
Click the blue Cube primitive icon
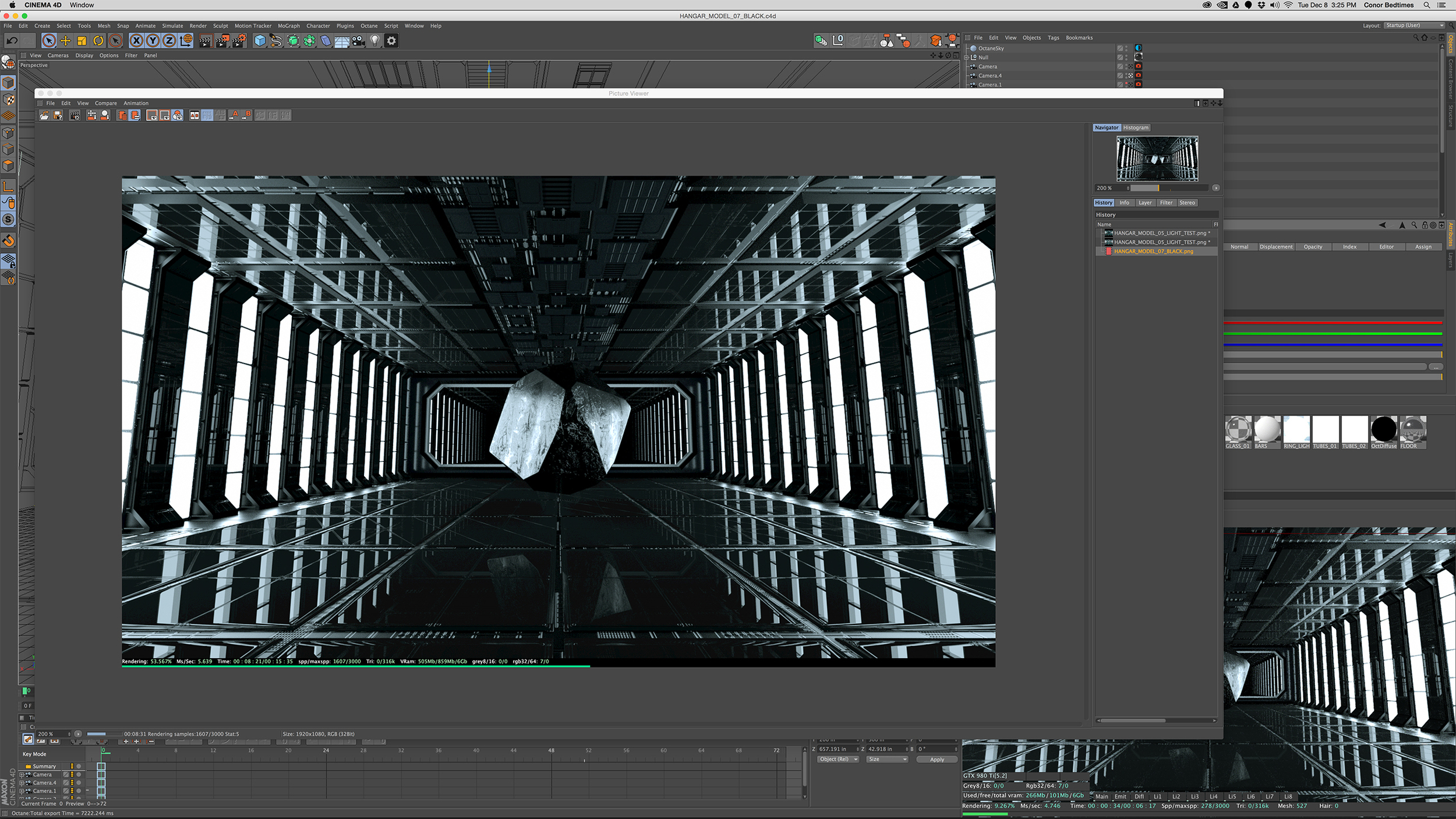point(260,40)
